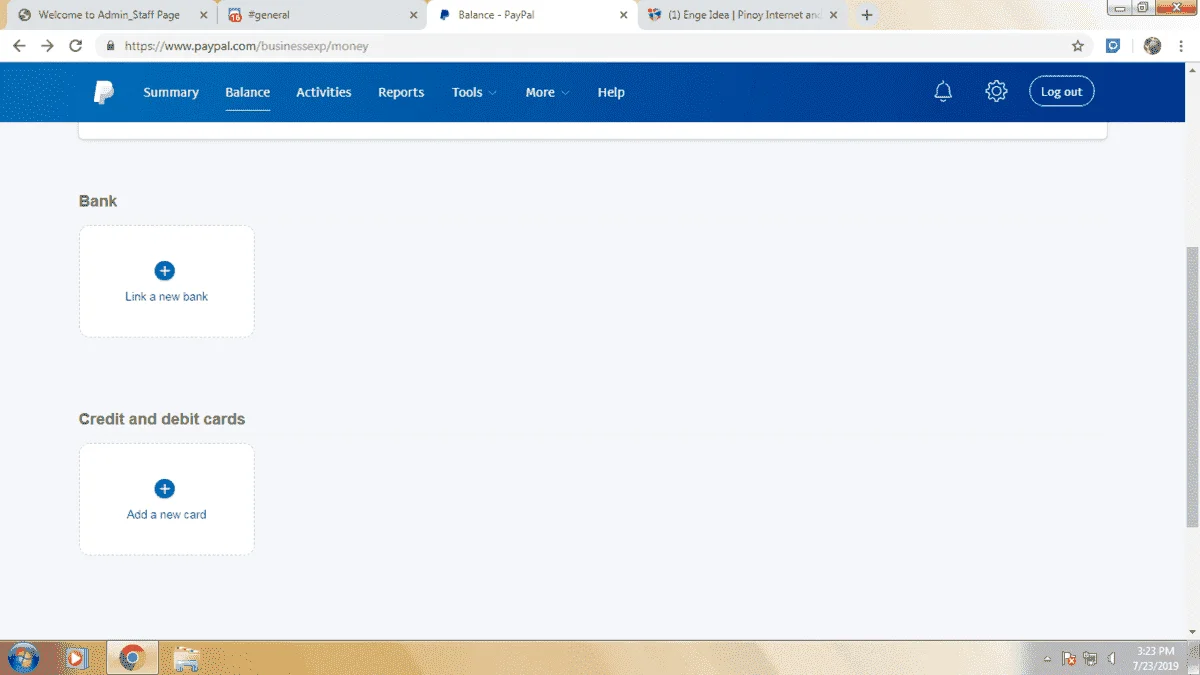Open the Chrome profile avatar icon
Screen dimensions: 1200x675
click(1153, 46)
